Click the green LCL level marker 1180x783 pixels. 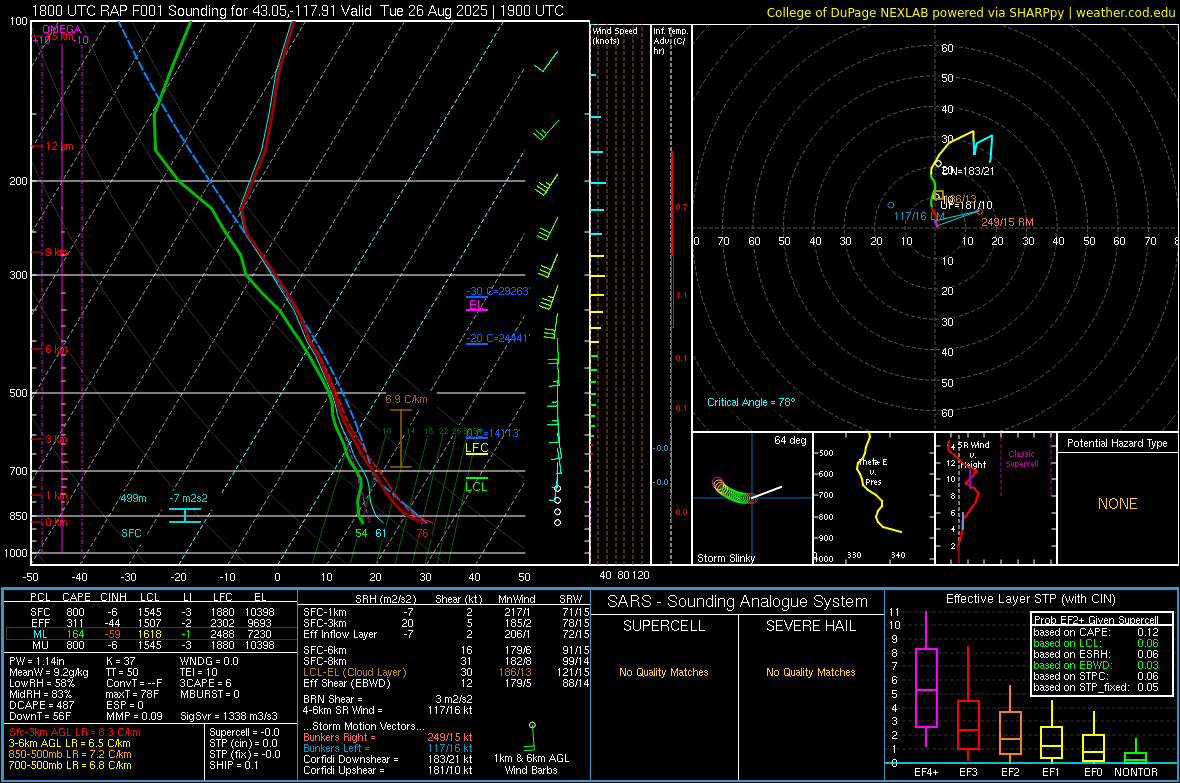tap(476, 485)
